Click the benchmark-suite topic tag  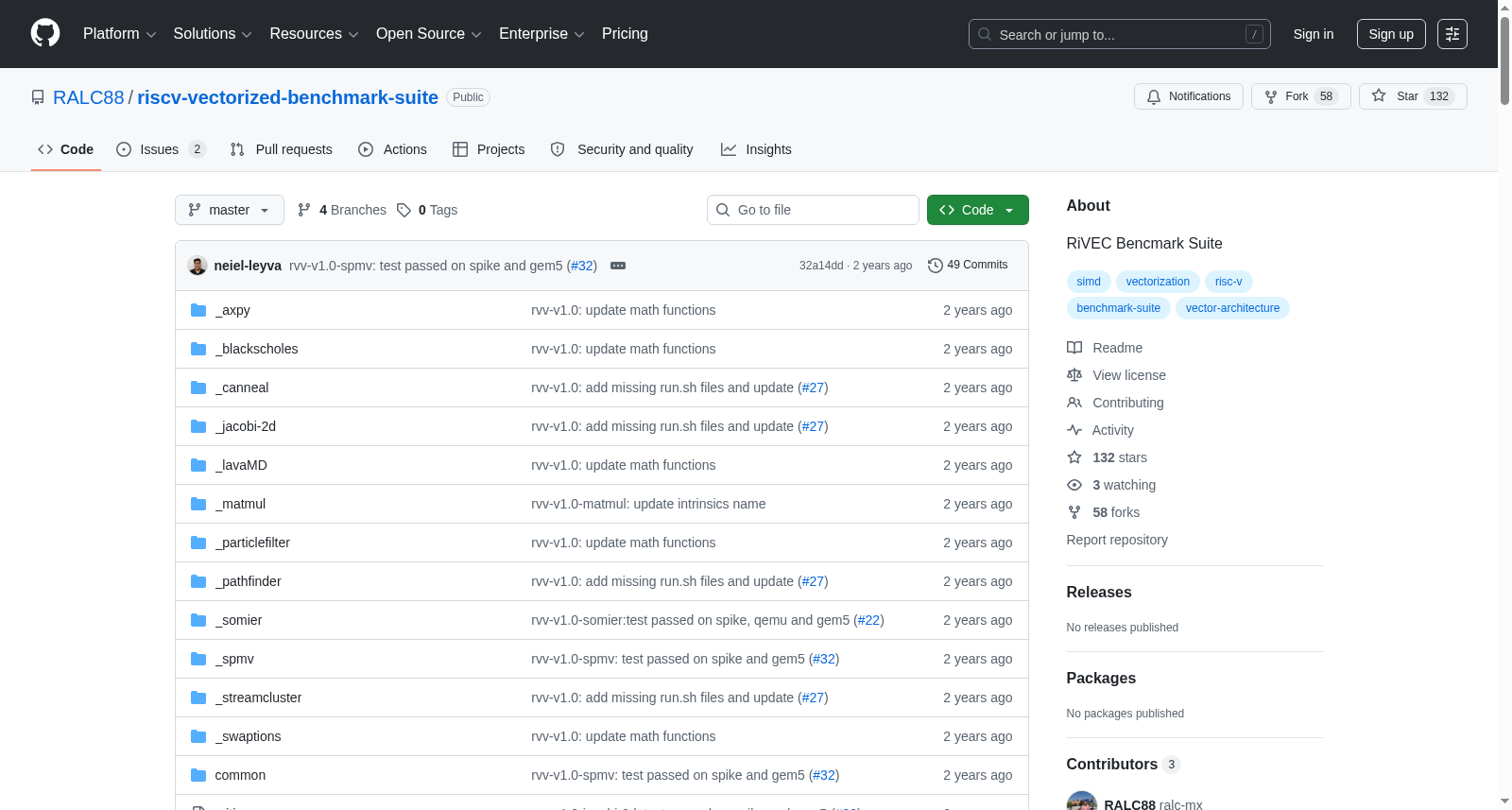click(x=1119, y=308)
